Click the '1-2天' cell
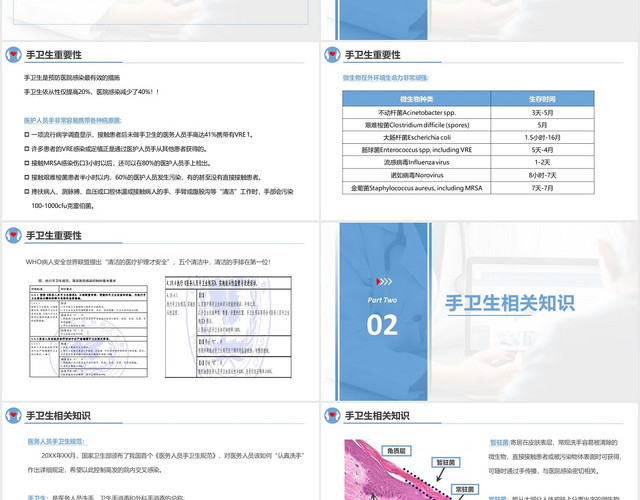This screenshot has width=640, height=500. 542,162
